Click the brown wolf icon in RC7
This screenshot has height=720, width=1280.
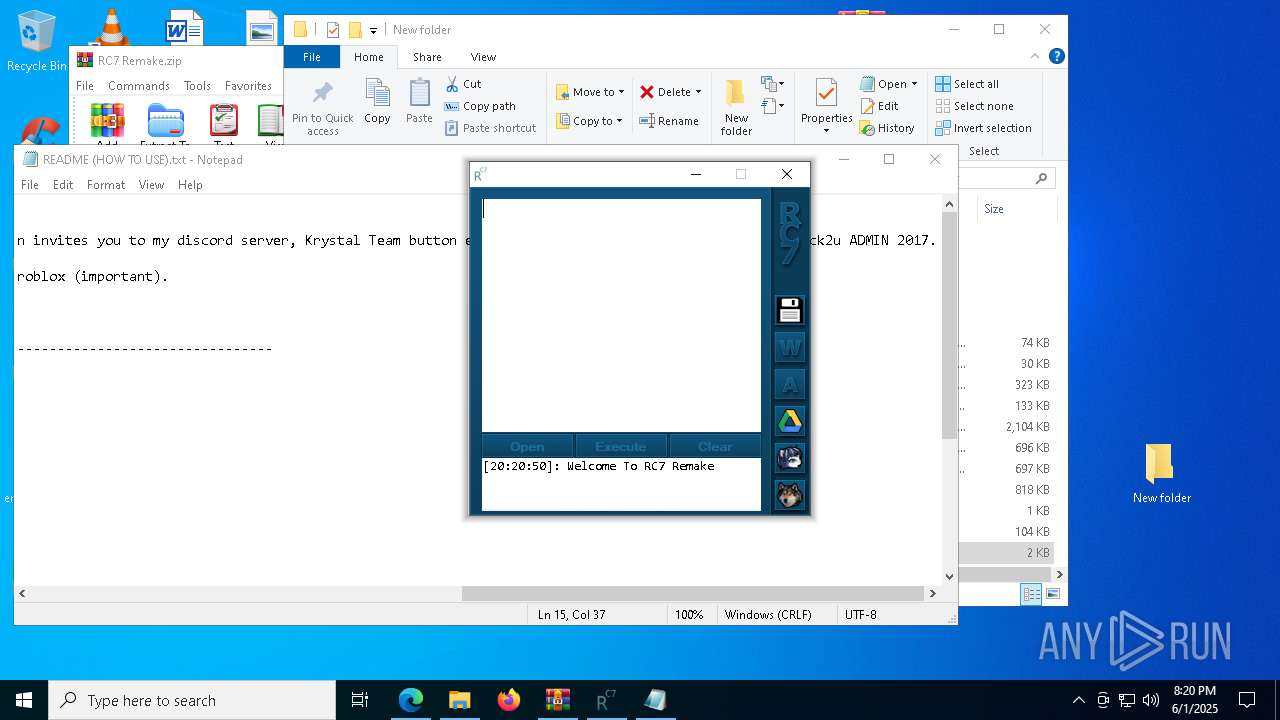pyautogui.click(x=790, y=495)
